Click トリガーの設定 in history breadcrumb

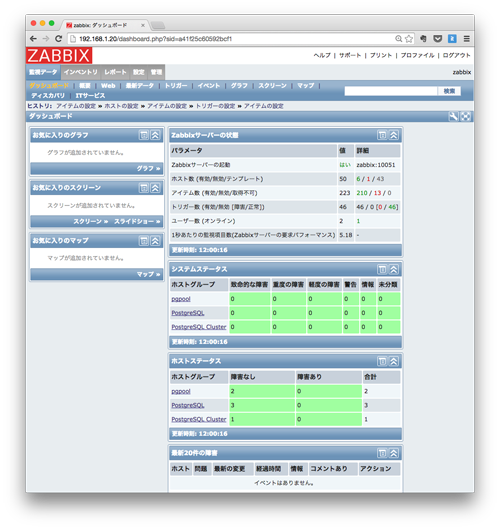coord(215,106)
